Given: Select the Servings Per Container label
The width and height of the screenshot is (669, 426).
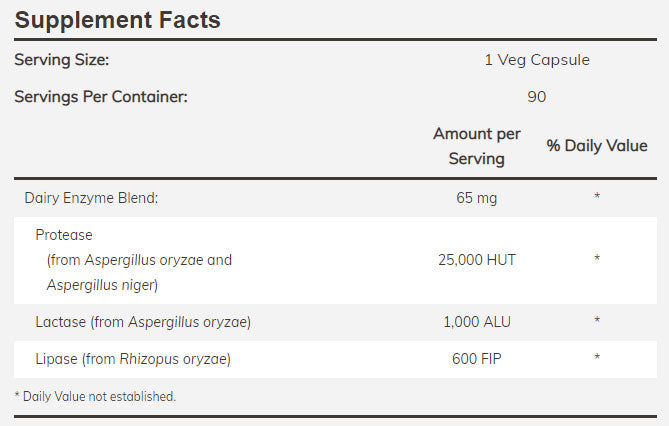Looking at the screenshot, I should click(x=101, y=97).
